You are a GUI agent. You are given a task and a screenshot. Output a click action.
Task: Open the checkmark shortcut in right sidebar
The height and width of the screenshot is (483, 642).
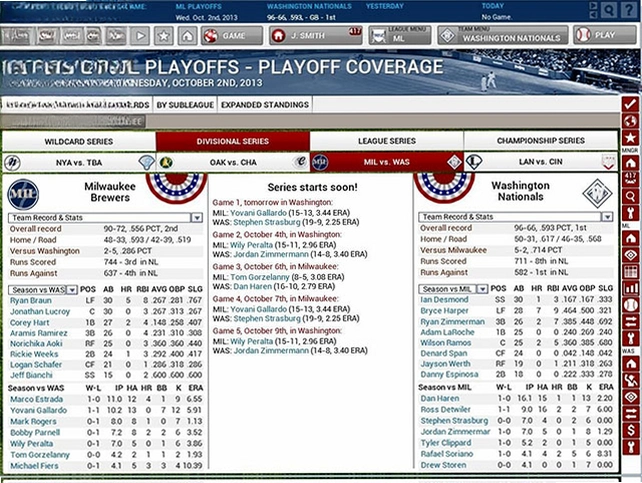pos(631,104)
